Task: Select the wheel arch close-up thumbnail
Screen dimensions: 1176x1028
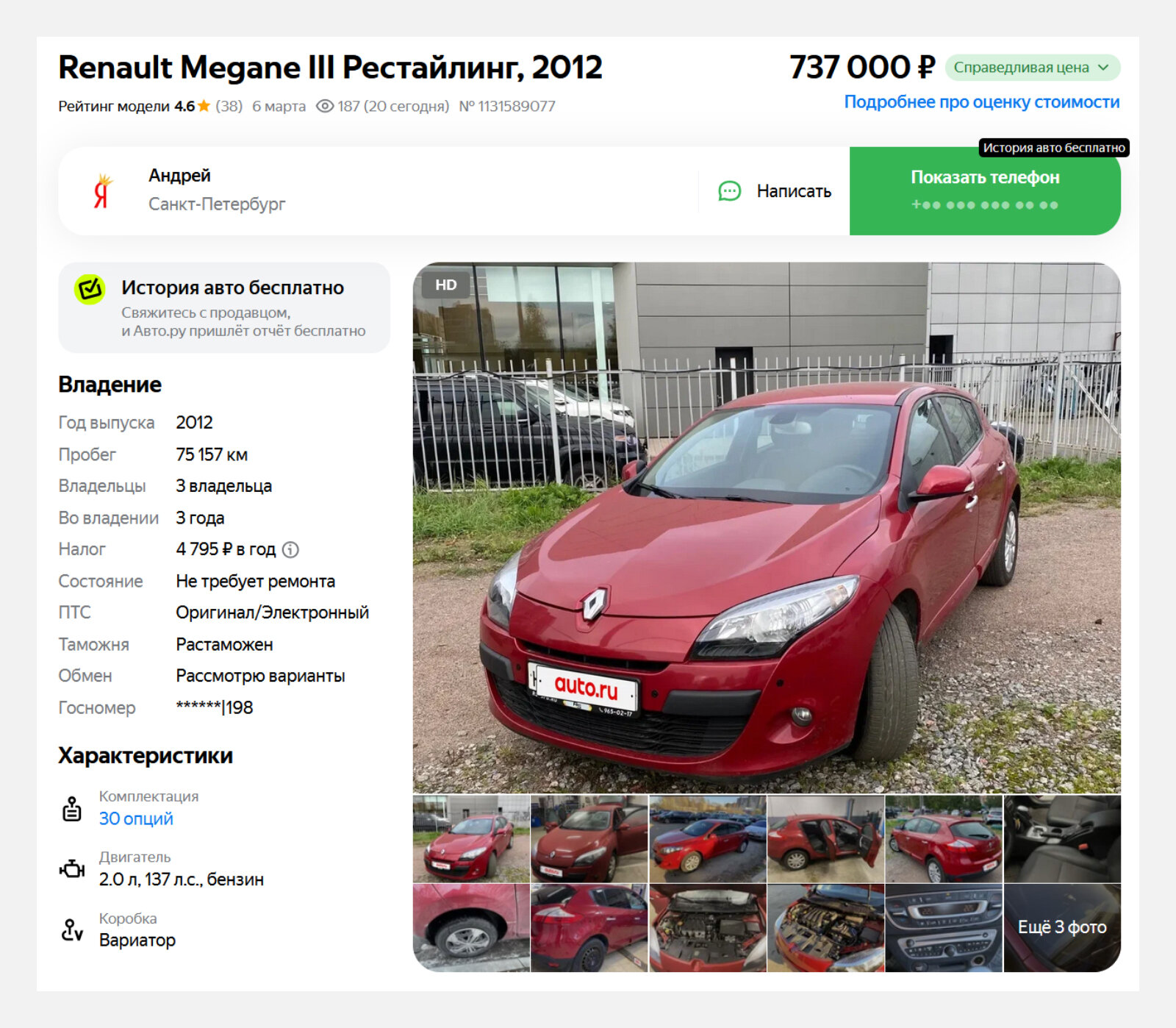Action: pyautogui.click(x=471, y=928)
